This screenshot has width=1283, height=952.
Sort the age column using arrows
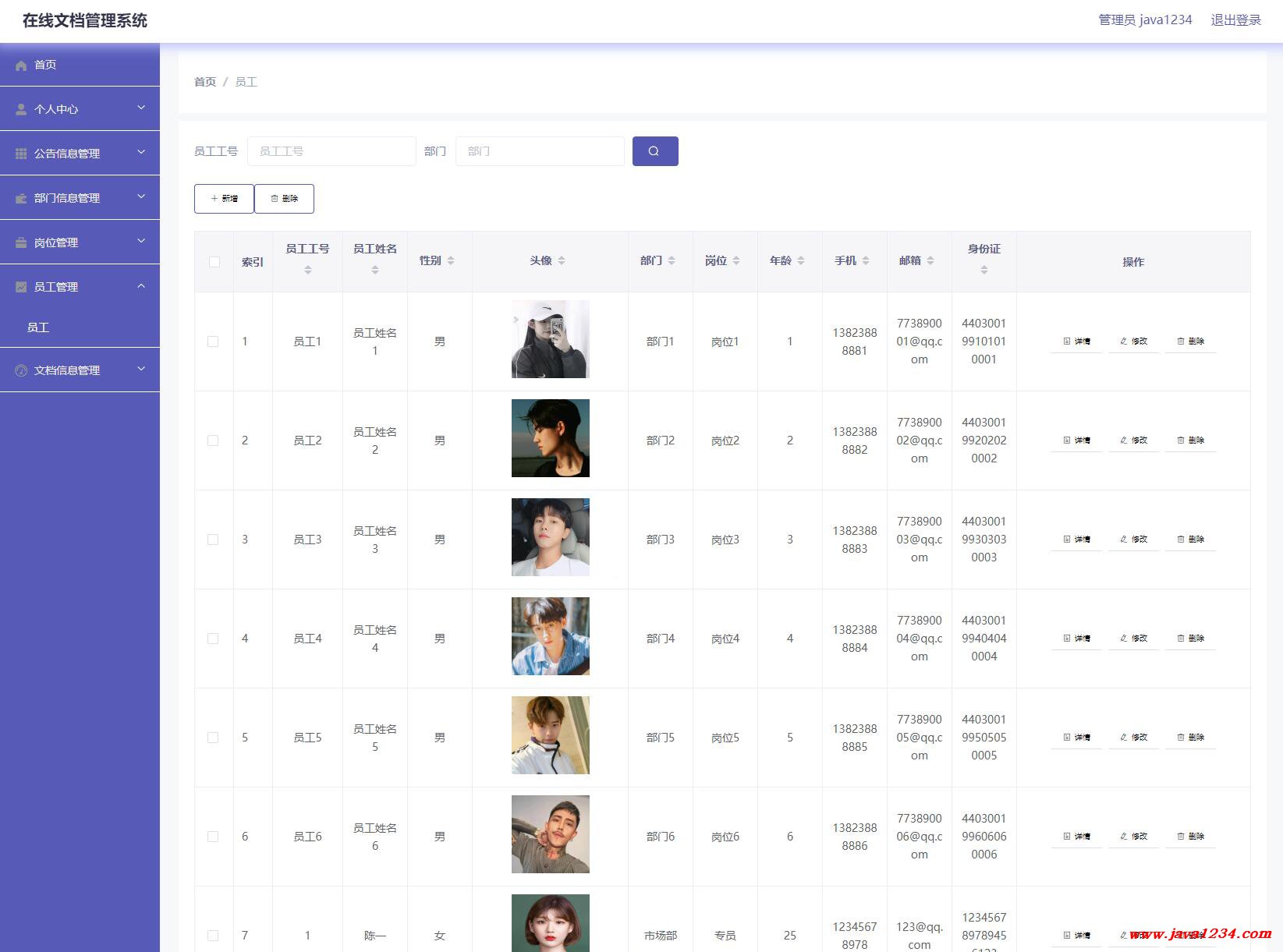click(x=800, y=260)
